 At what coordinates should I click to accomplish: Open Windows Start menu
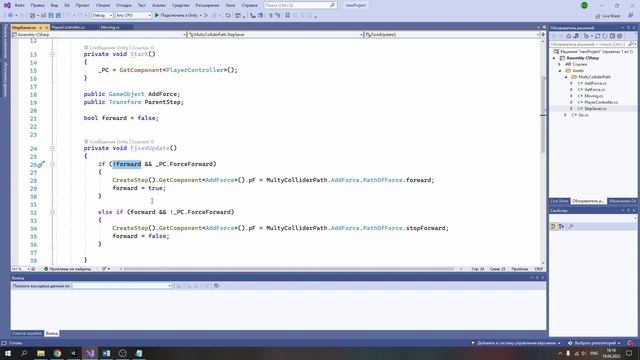tap(8, 353)
